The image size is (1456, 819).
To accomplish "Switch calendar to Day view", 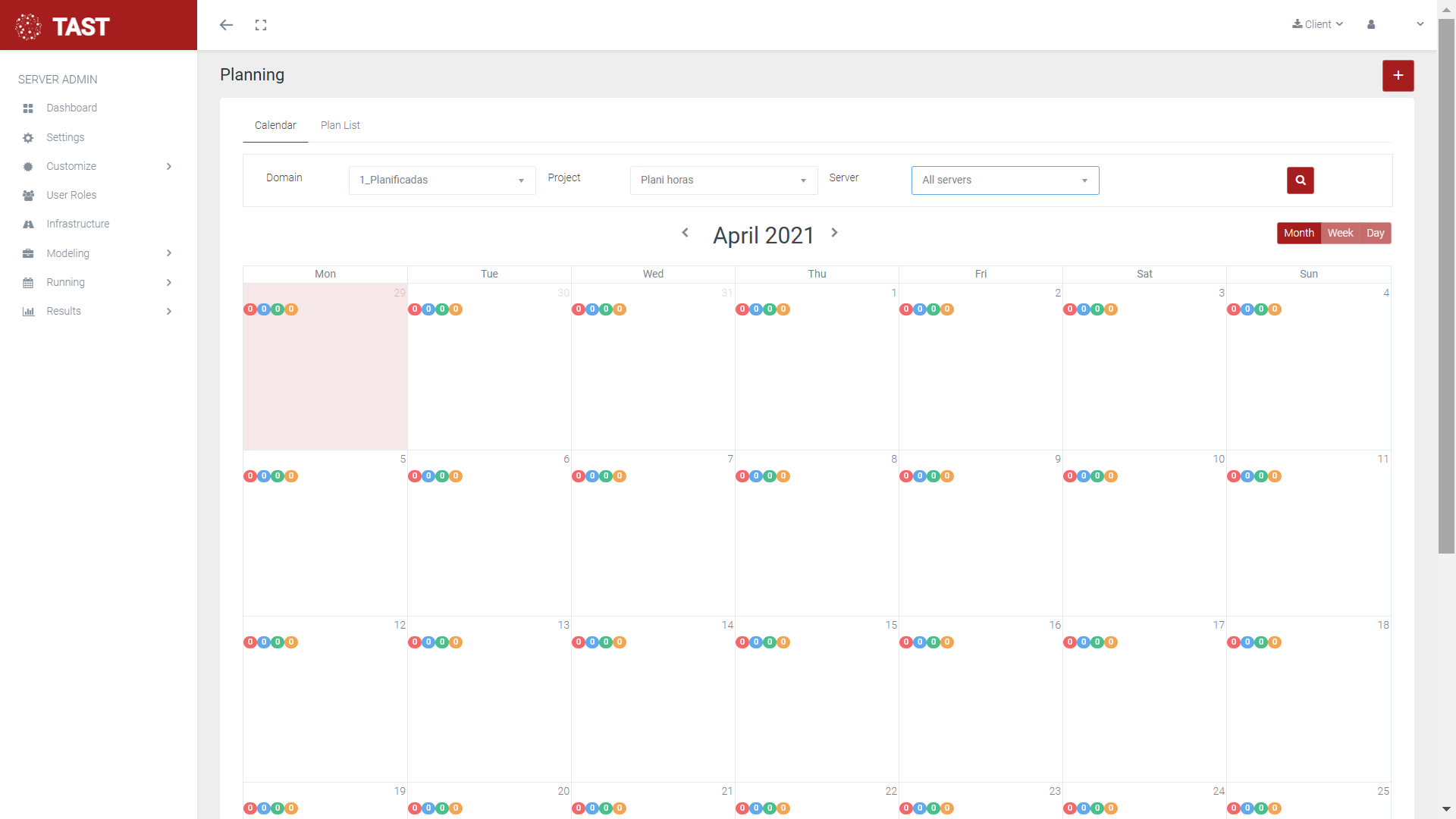I will (x=1375, y=233).
